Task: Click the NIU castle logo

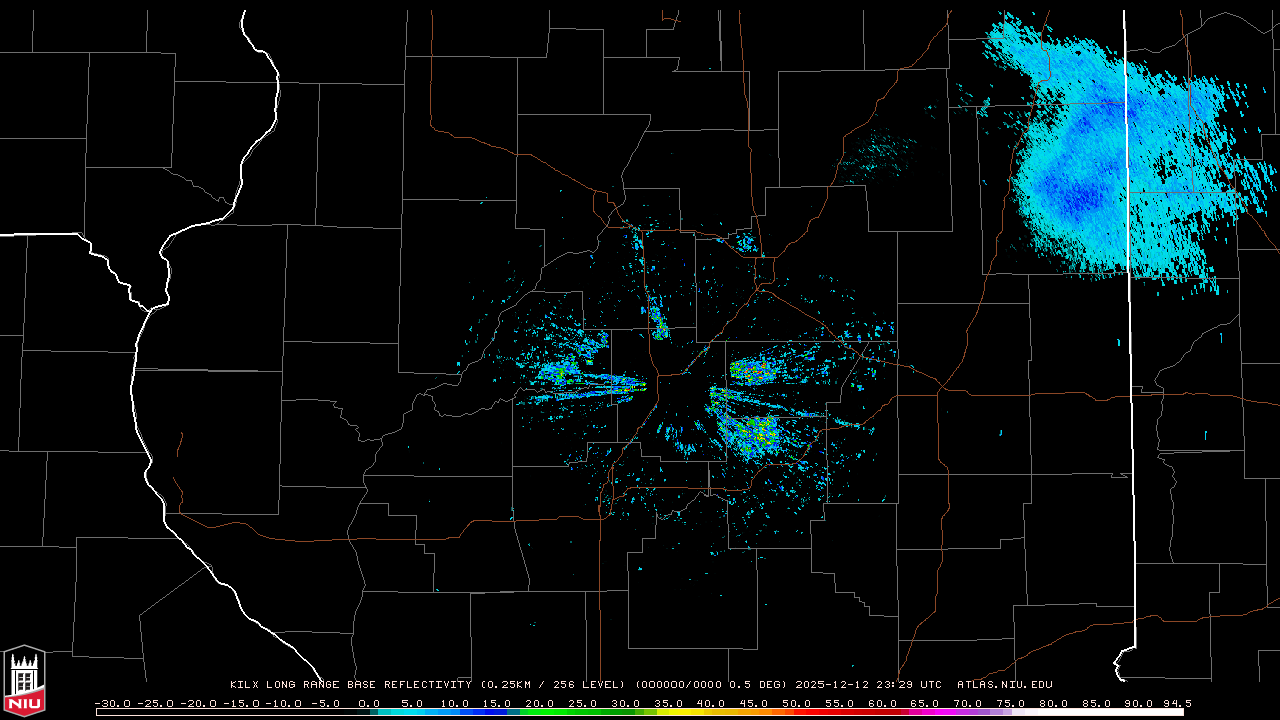Action: tap(24, 681)
